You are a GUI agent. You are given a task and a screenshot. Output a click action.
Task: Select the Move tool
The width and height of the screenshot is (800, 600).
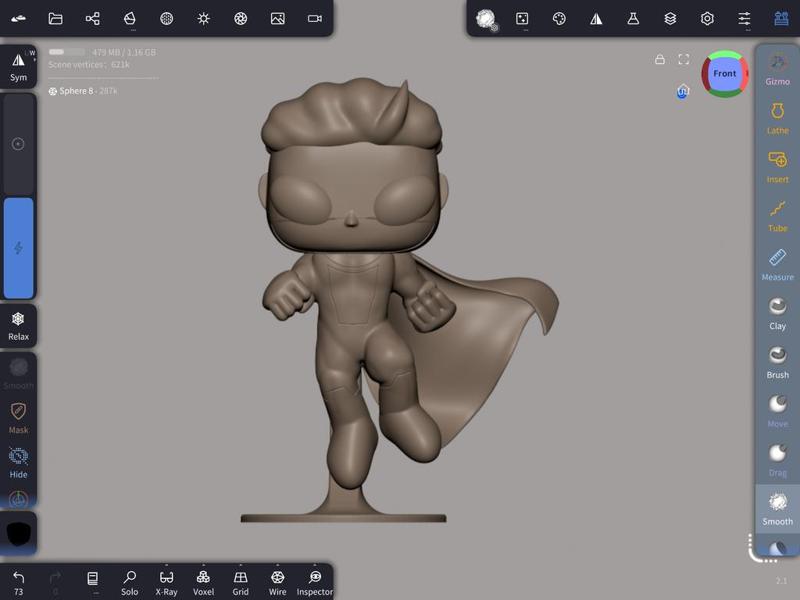[x=777, y=412]
